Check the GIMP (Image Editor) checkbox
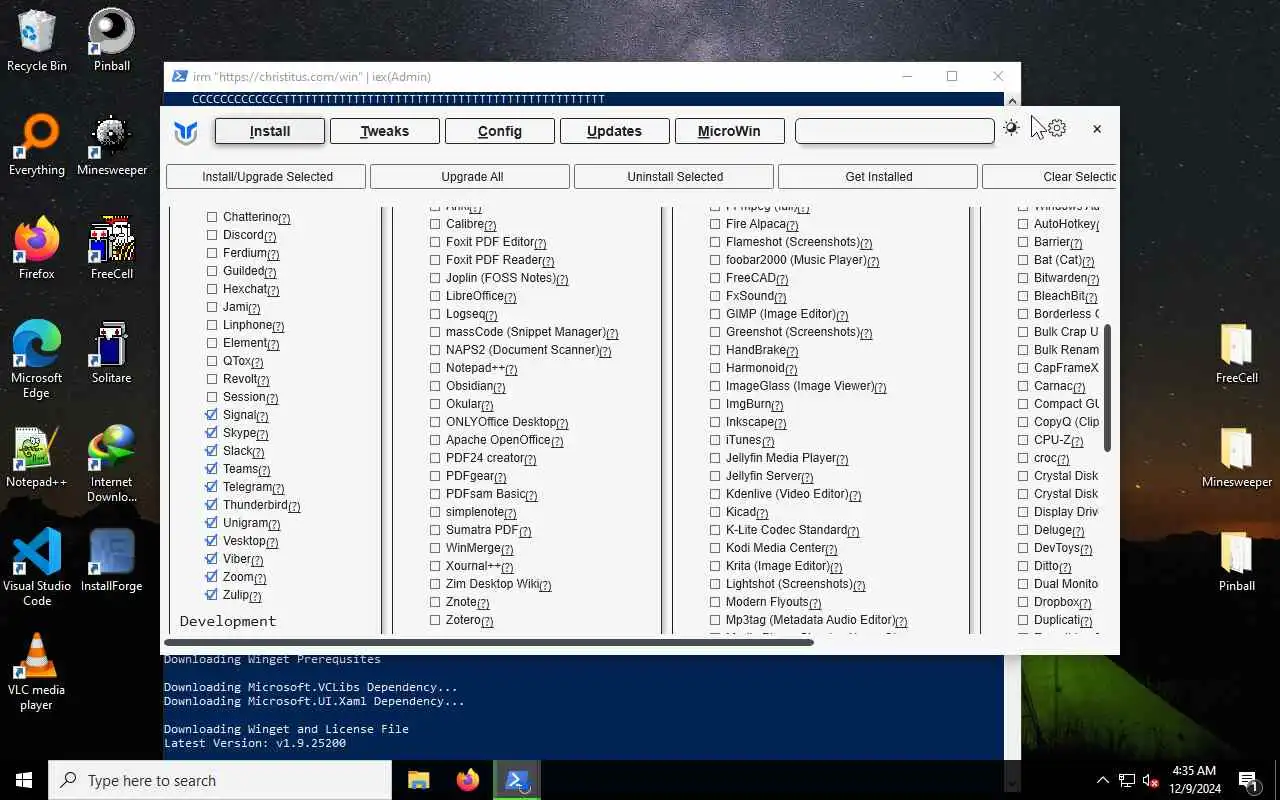 [x=715, y=314]
